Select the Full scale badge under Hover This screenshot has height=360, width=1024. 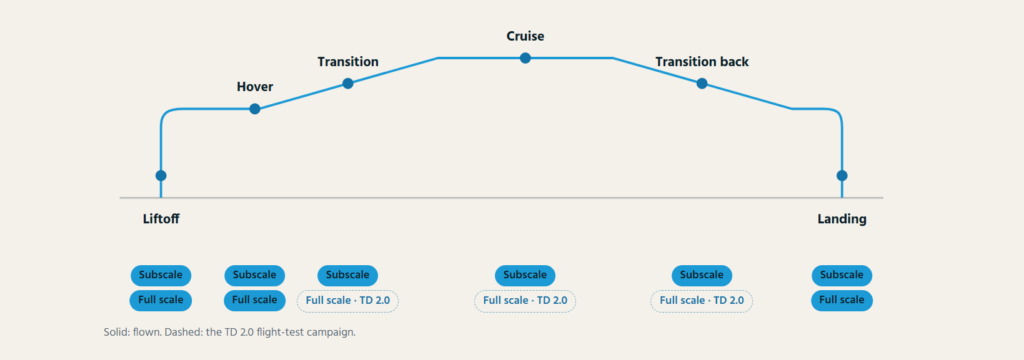click(255, 301)
